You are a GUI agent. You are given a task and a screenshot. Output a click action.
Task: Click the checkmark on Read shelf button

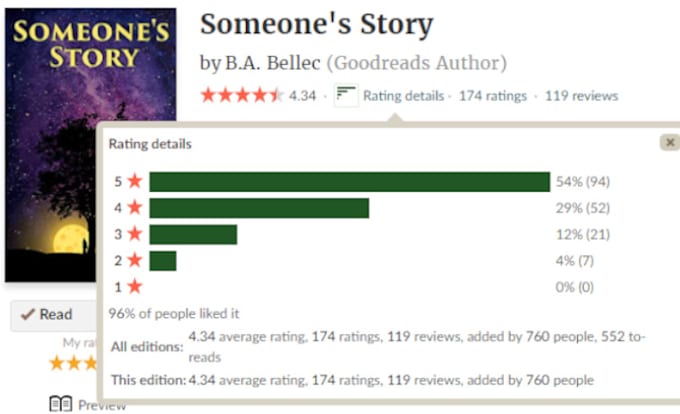[27, 314]
